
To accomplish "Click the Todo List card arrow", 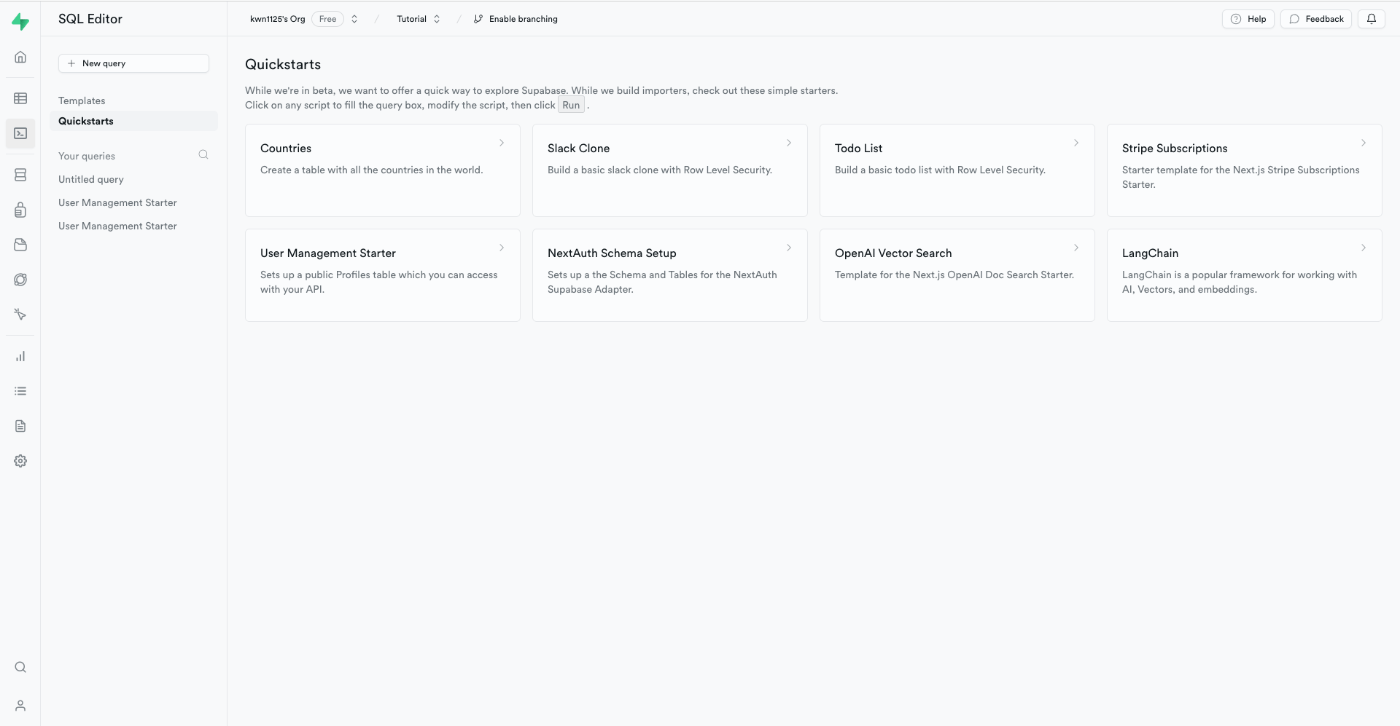I will pos(1076,143).
